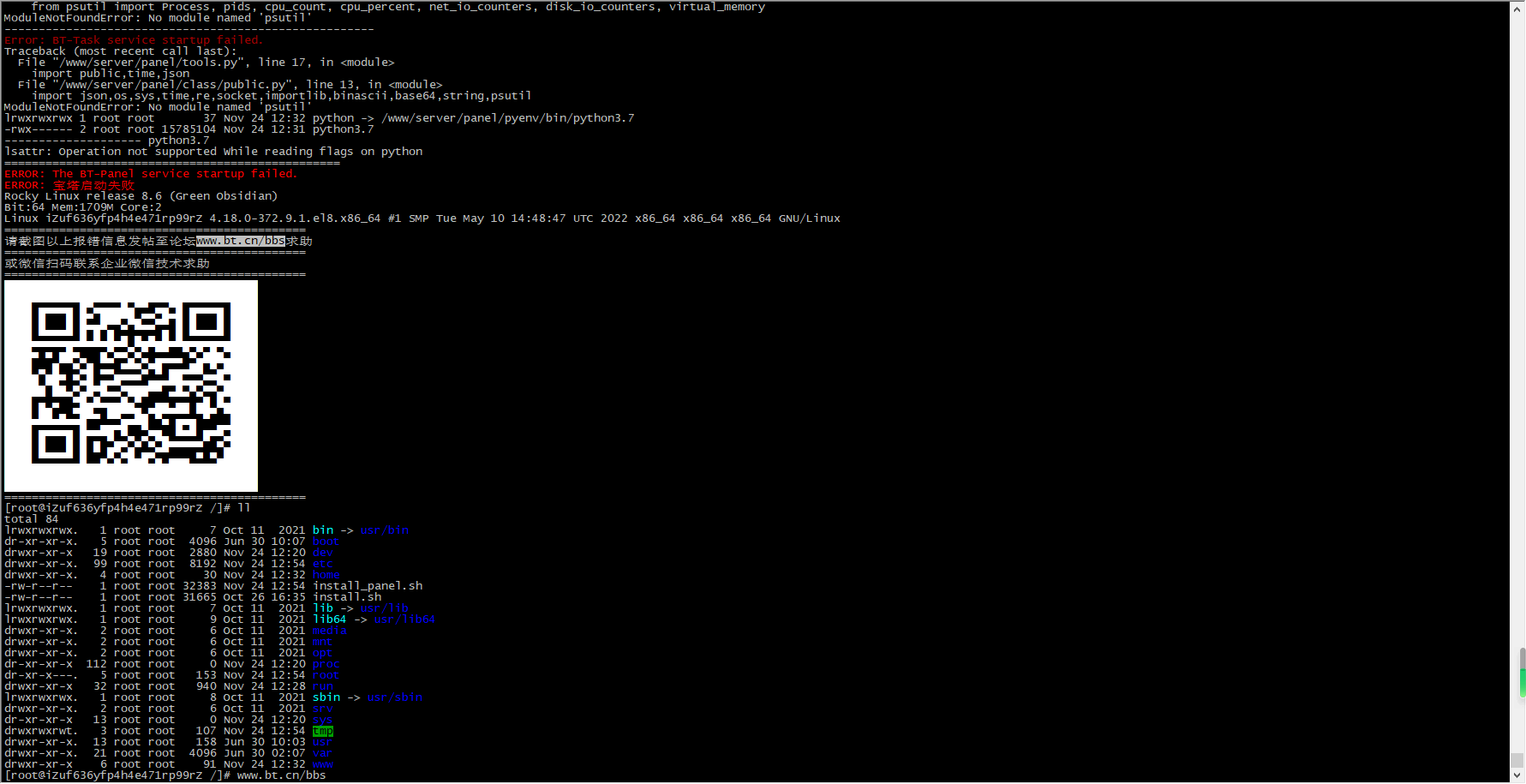Viewport: 1526px width, 784px height.
Task: Click the 'dev' directory entry
Action: [x=323, y=553]
